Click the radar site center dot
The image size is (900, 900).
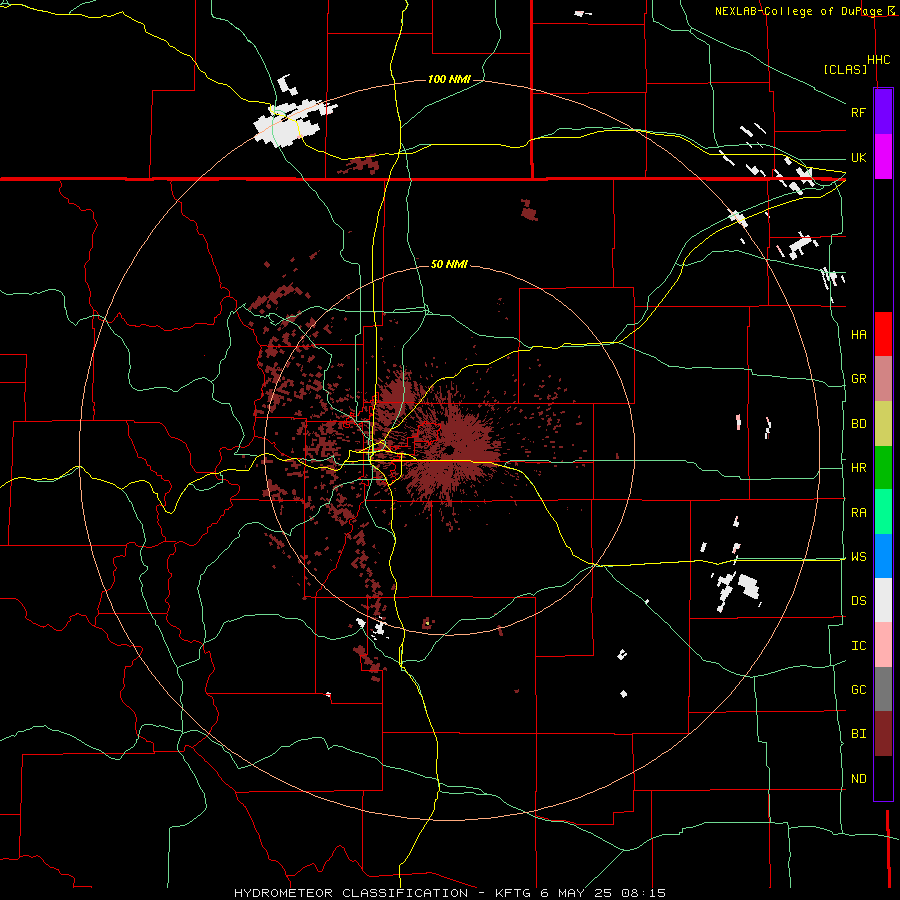tap(449, 449)
